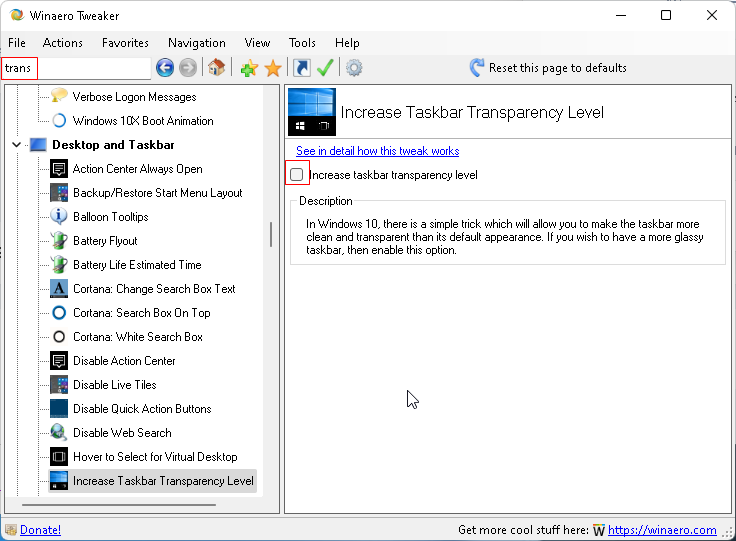Open the https://winaero.com link
Viewport: 736px width, 541px height.
point(662,530)
